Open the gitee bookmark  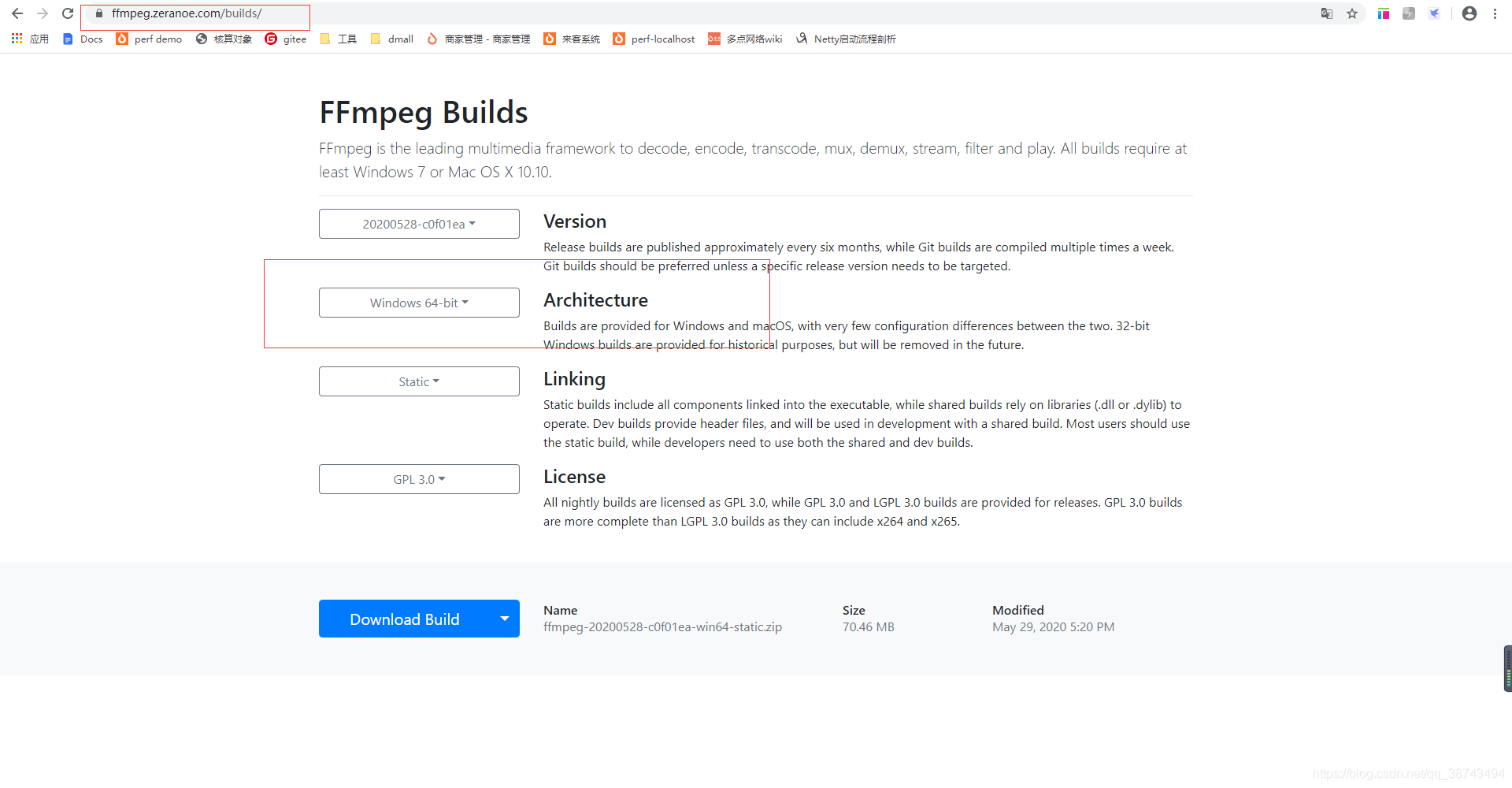pyautogui.click(x=286, y=39)
